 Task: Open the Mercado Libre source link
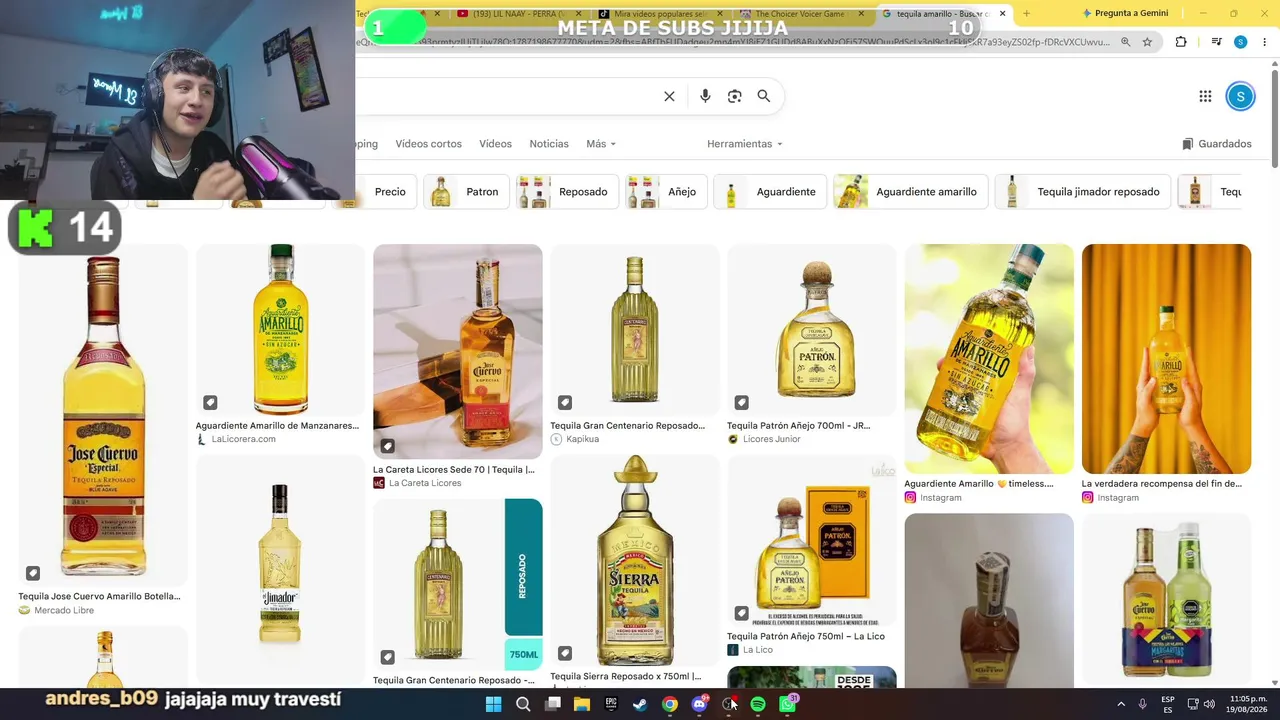click(x=56, y=610)
